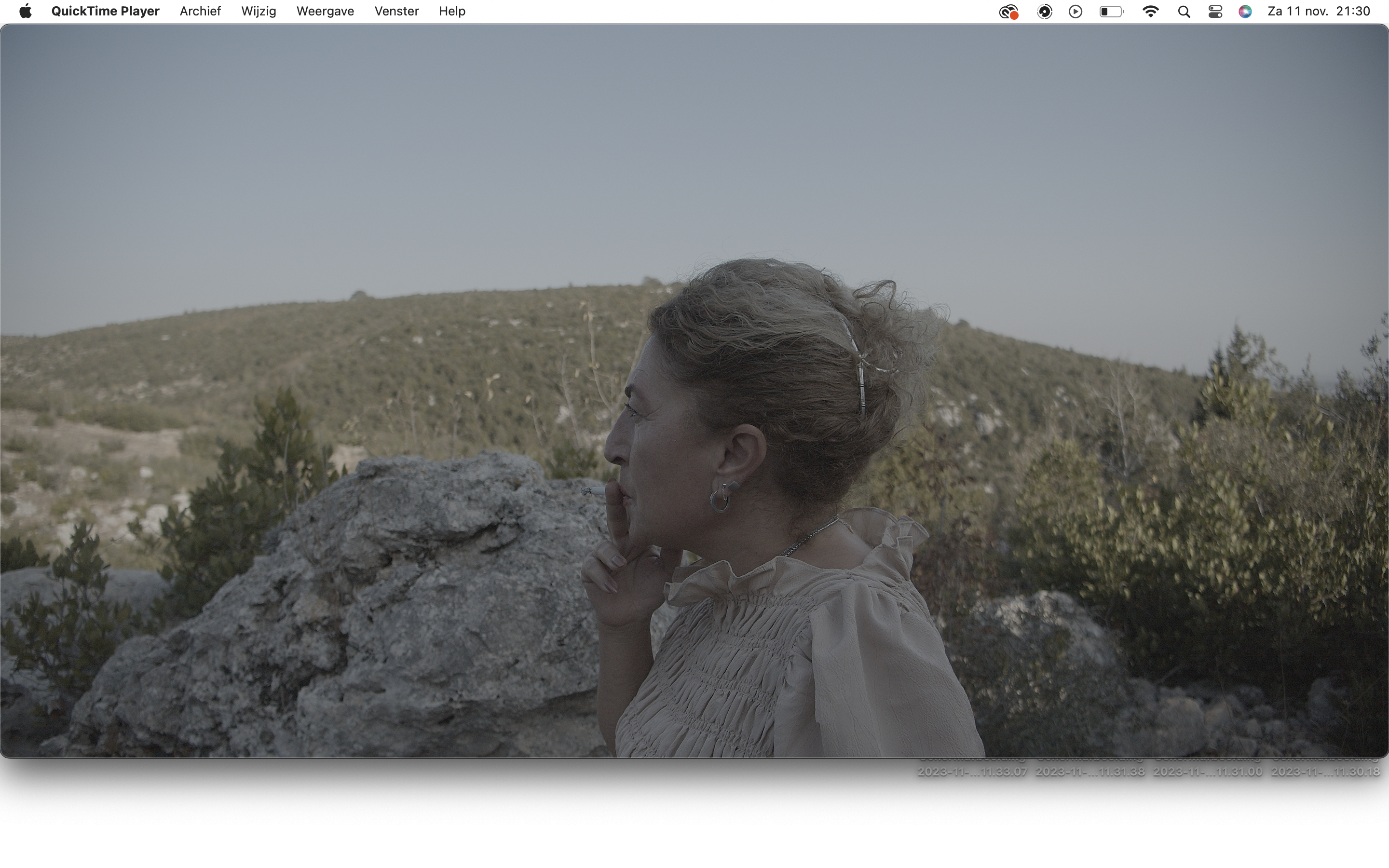Open the Help menu

[452, 11]
